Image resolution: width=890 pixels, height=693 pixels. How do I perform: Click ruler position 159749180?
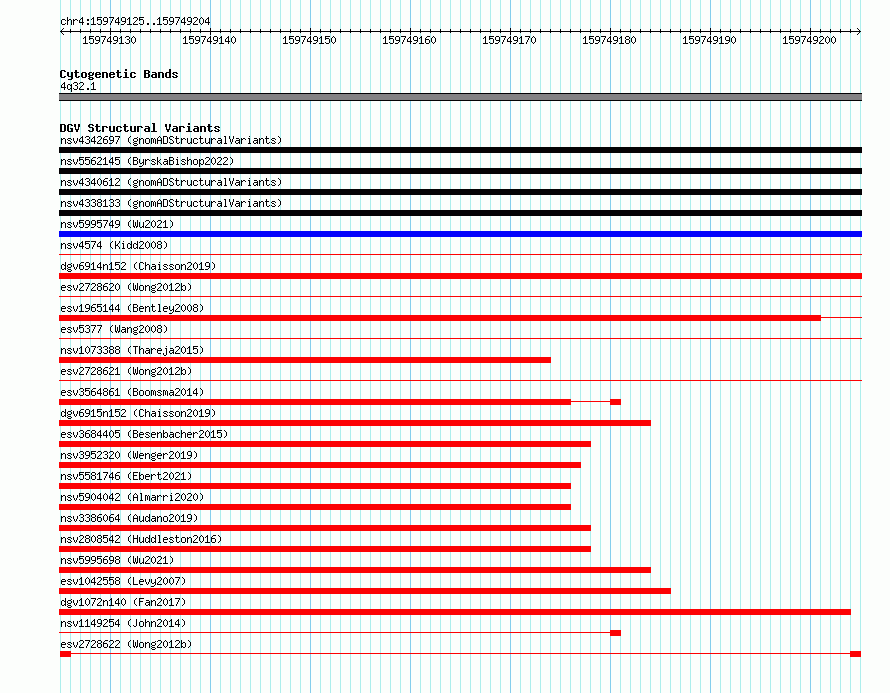click(610, 40)
